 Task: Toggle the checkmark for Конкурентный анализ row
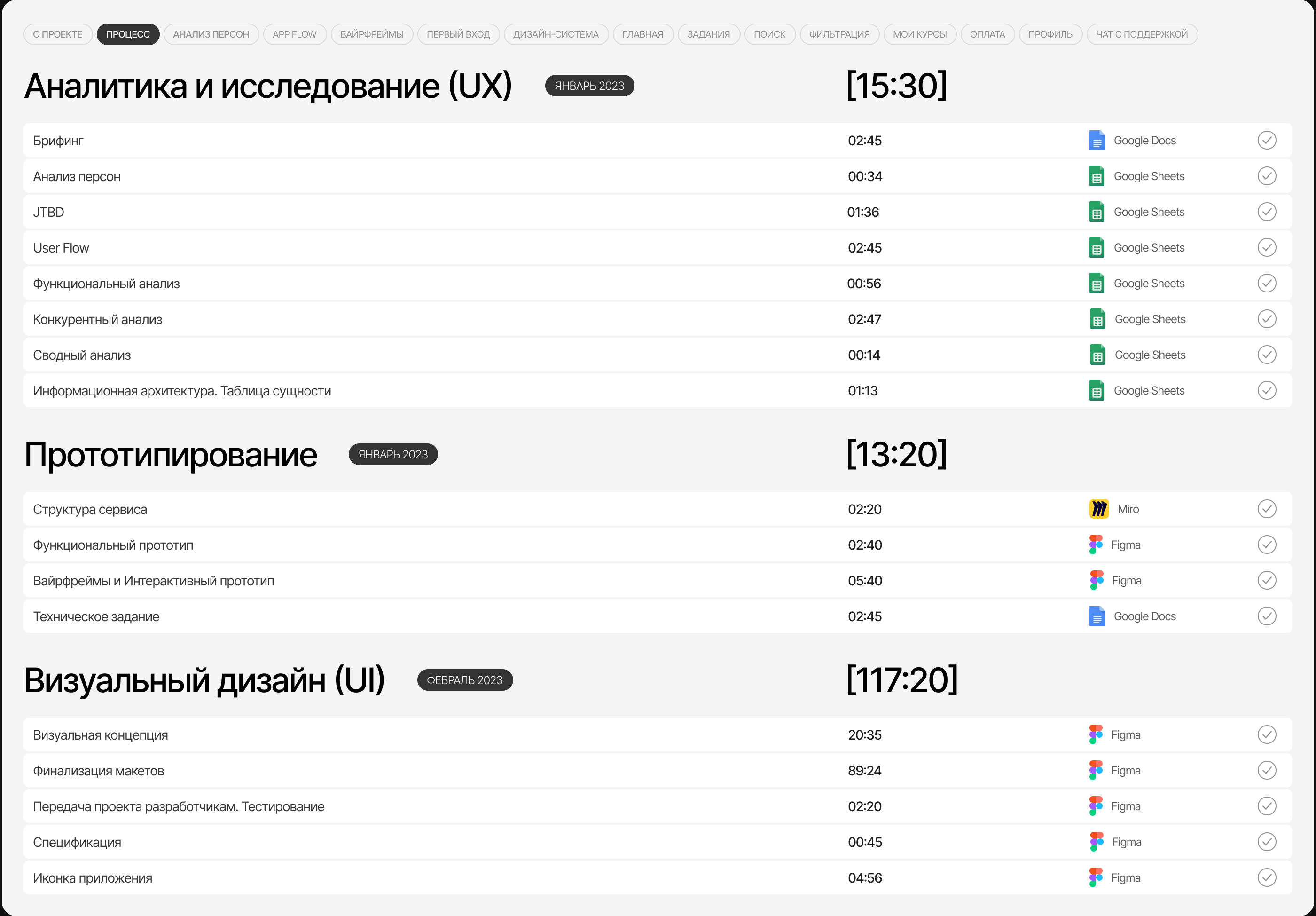(x=1266, y=319)
